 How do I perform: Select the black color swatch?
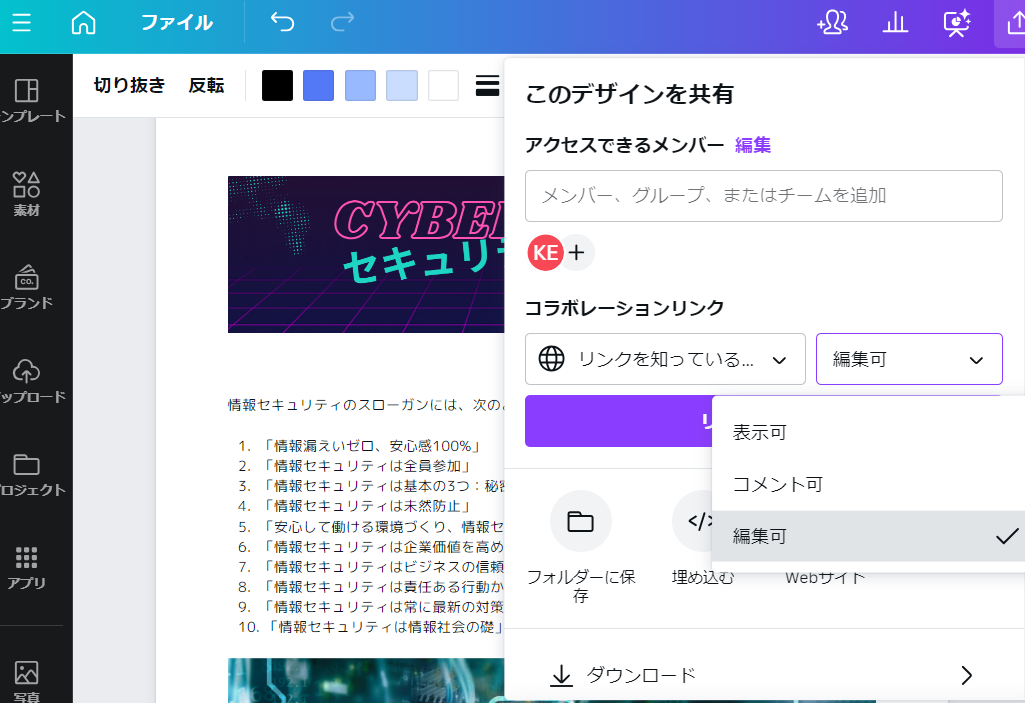277,86
